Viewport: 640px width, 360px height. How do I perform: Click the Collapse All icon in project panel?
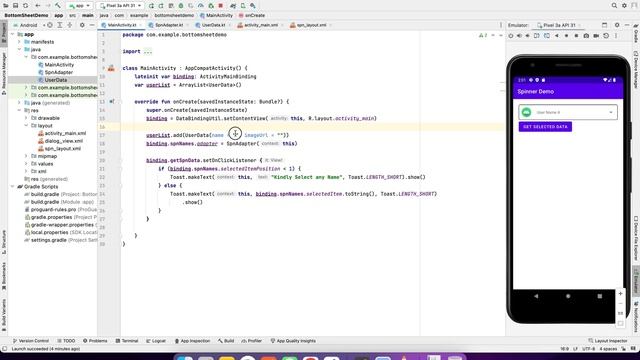tap(69, 25)
